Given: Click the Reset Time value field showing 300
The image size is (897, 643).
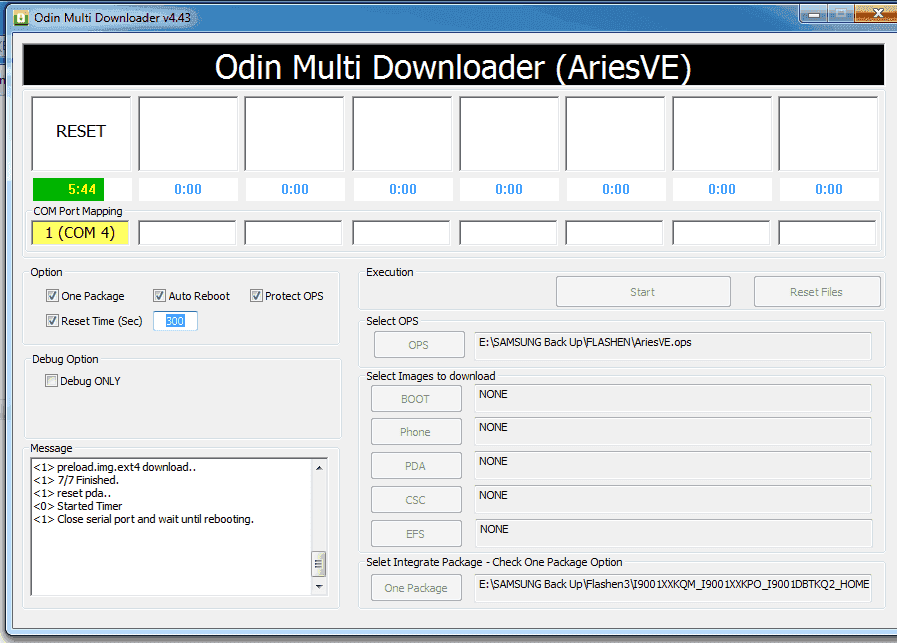Looking at the screenshot, I should (175, 321).
